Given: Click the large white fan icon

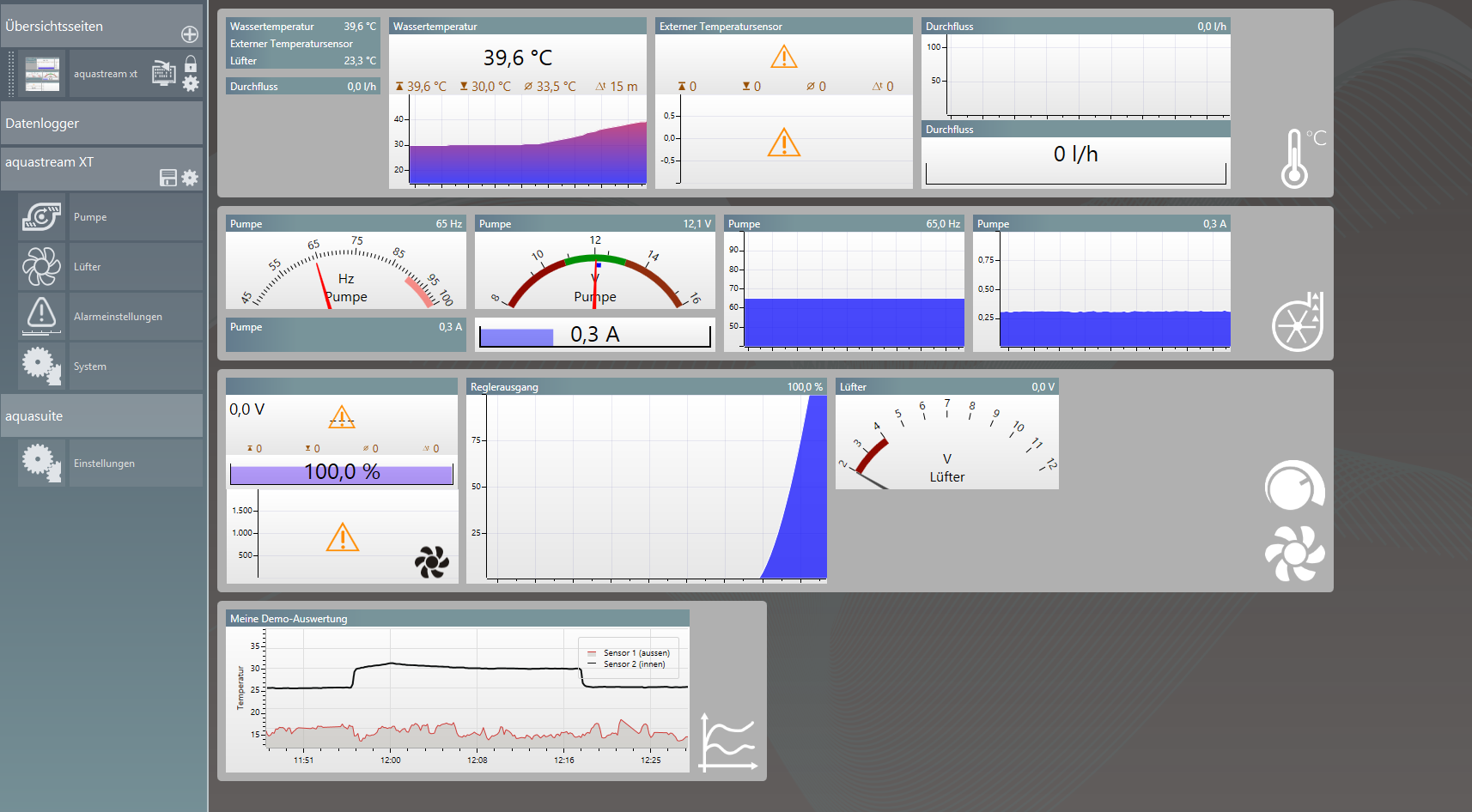Looking at the screenshot, I should point(1294,554).
